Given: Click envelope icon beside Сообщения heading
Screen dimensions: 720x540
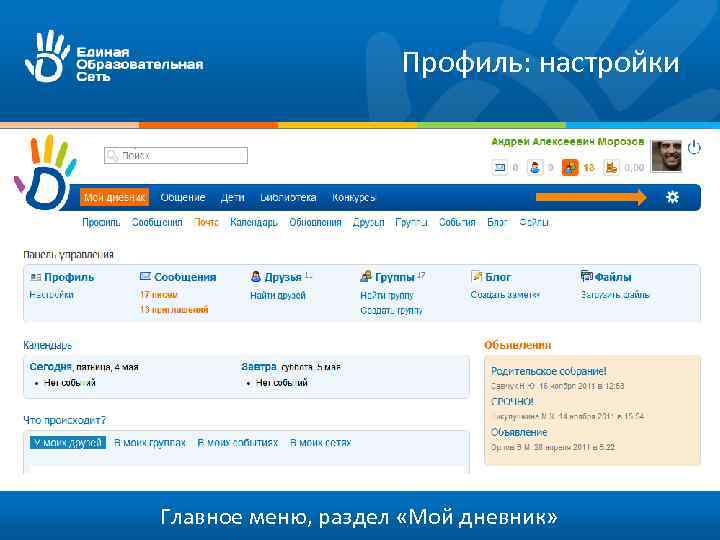Looking at the screenshot, I should point(145,276).
